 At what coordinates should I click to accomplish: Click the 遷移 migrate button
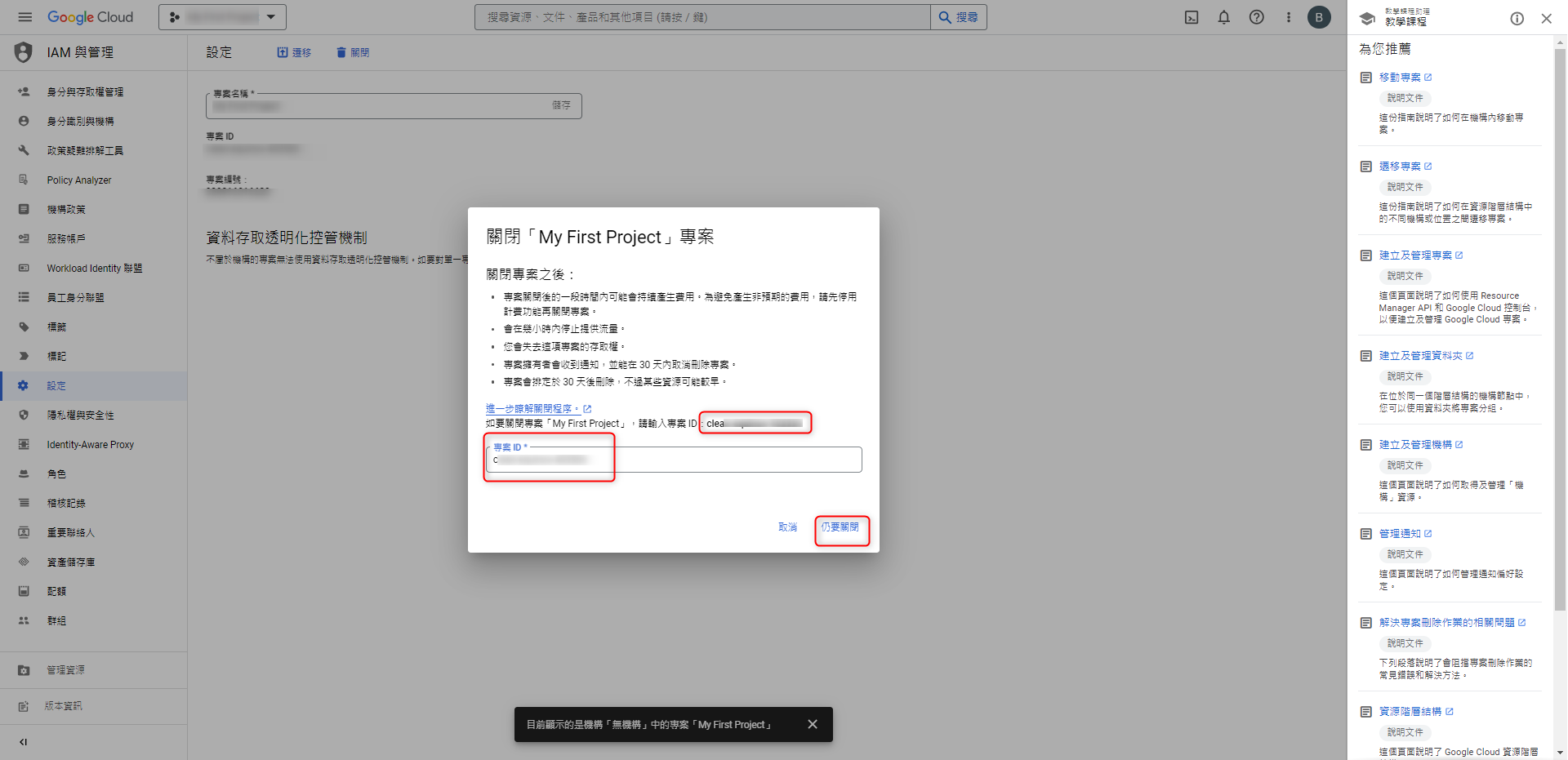coord(294,52)
